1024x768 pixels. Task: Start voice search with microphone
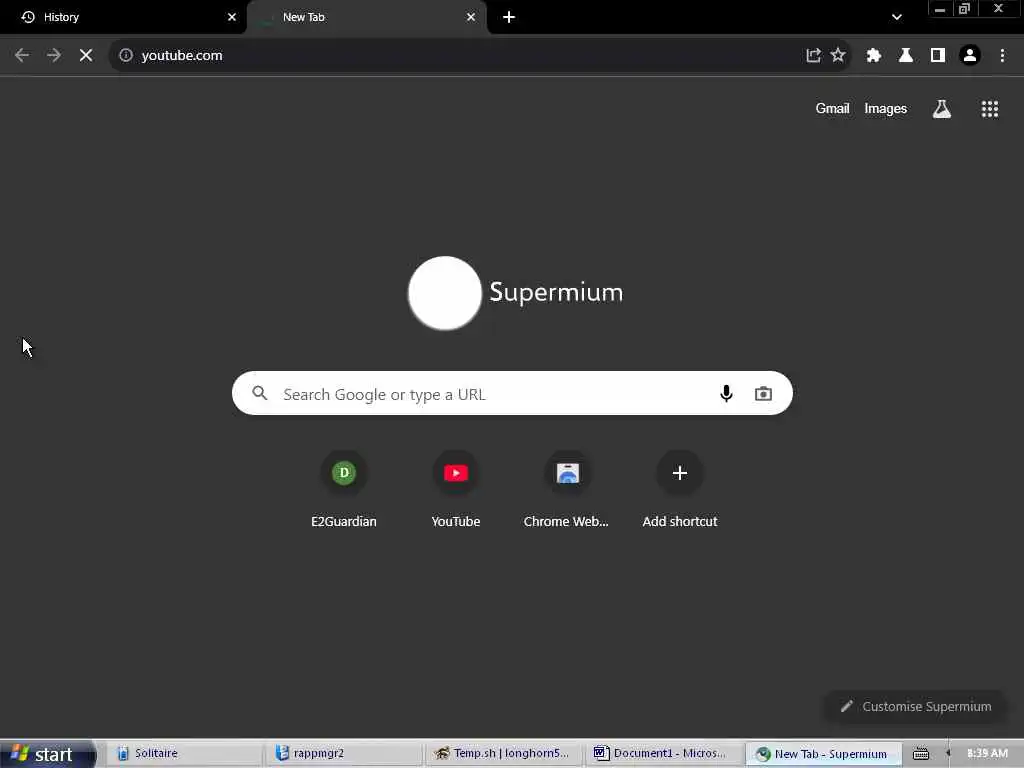[x=726, y=393]
